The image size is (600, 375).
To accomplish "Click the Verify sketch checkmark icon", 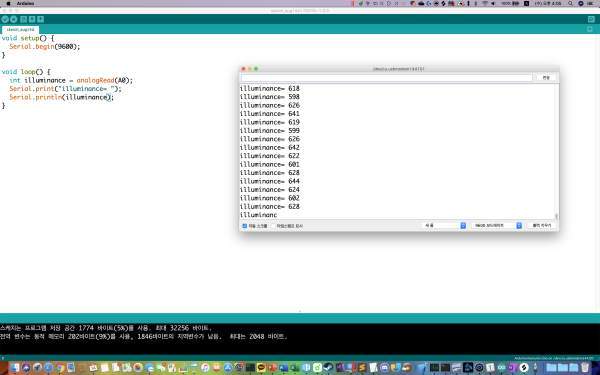I will [5, 19].
